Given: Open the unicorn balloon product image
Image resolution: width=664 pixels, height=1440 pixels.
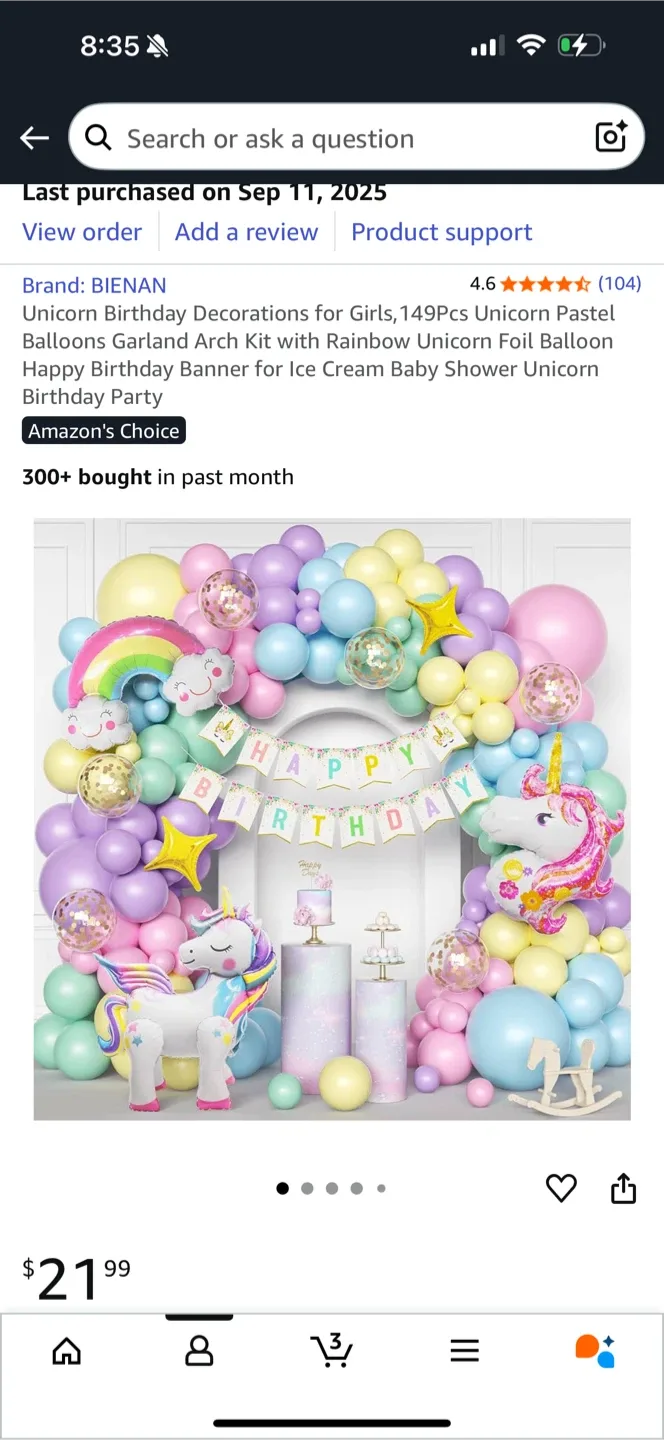Looking at the screenshot, I should [x=332, y=819].
